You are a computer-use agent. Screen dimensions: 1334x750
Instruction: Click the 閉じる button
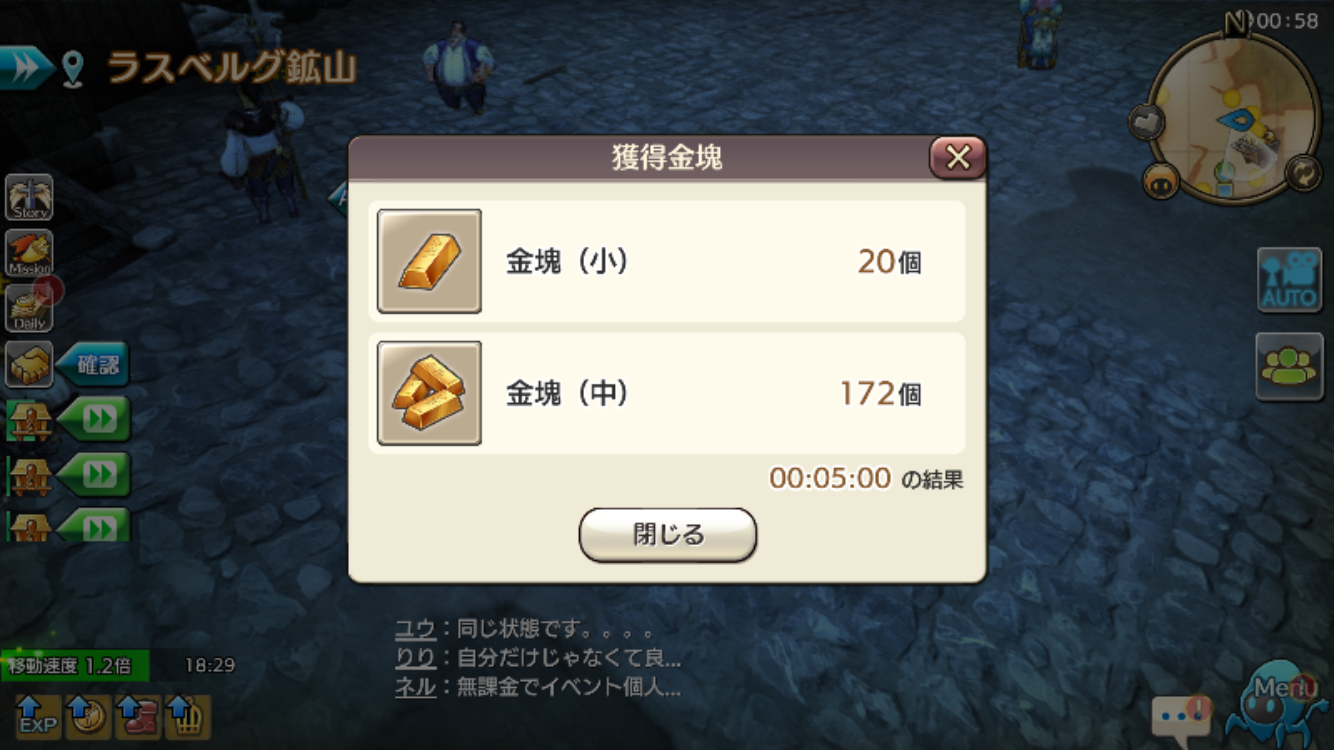(x=668, y=535)
